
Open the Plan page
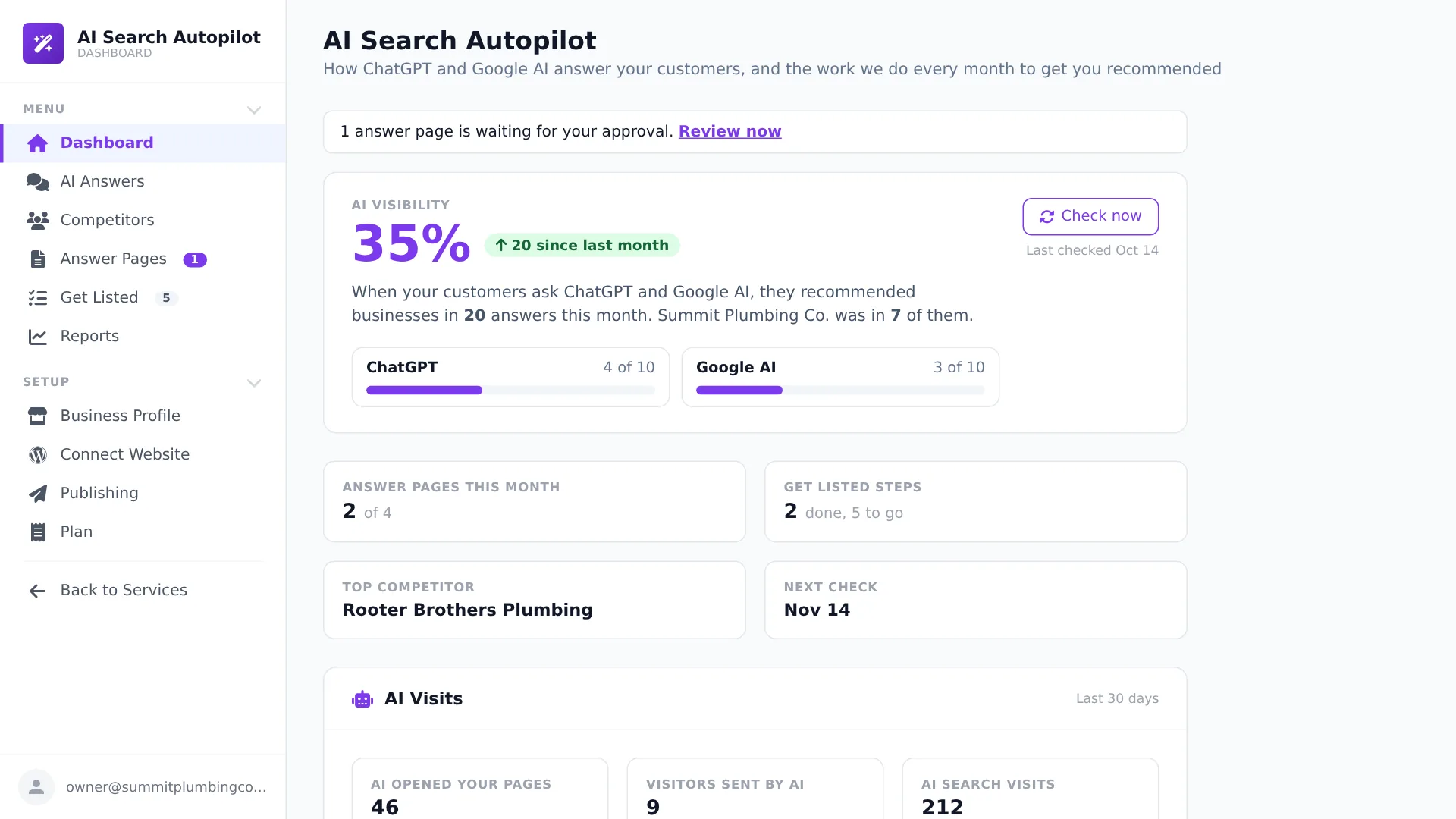pyautogui.click(x=143, y=532)
